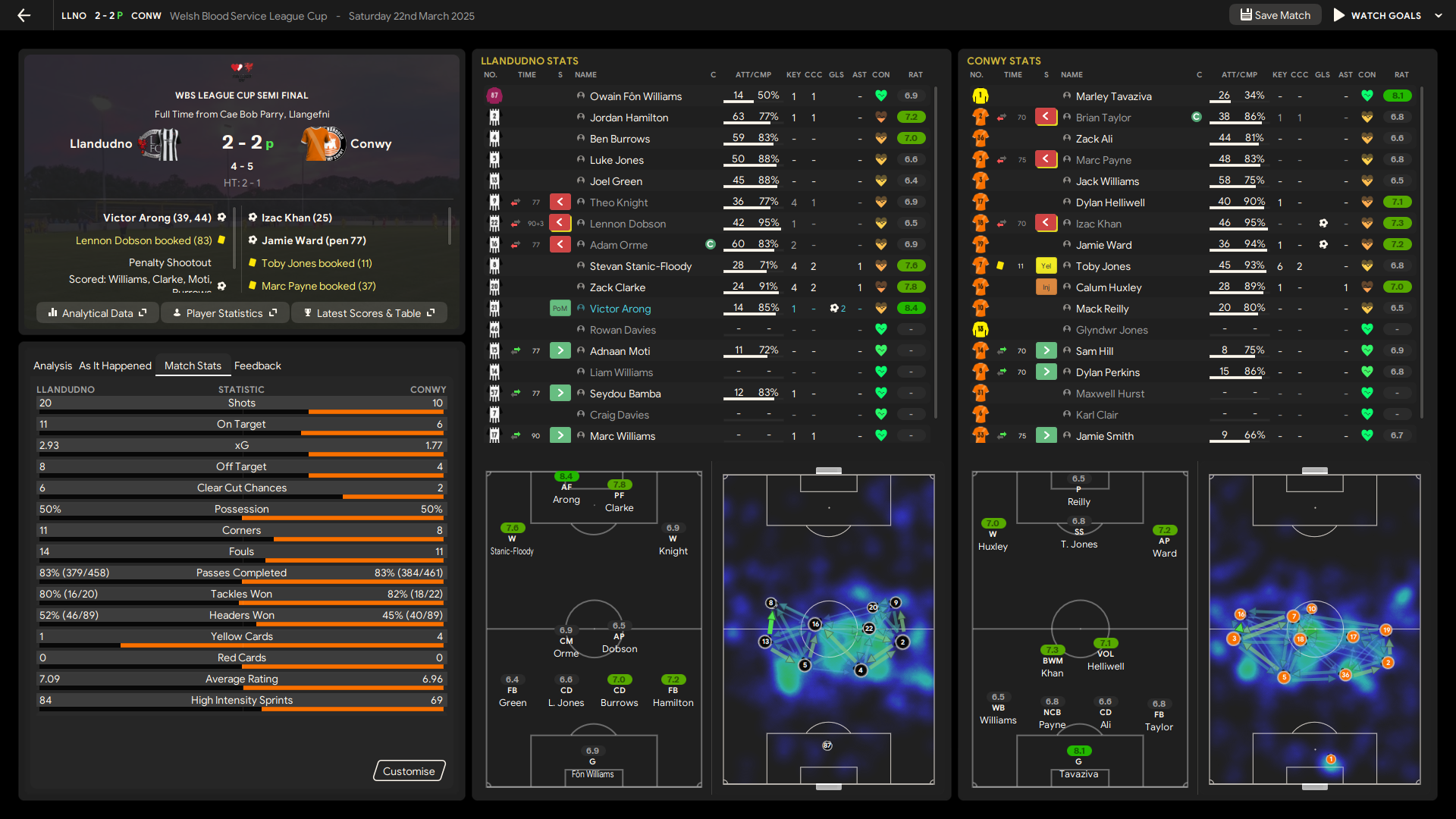The image size is (1456, 819).
Task: Click the Customise button under match stats
Action: click(409, 771)
